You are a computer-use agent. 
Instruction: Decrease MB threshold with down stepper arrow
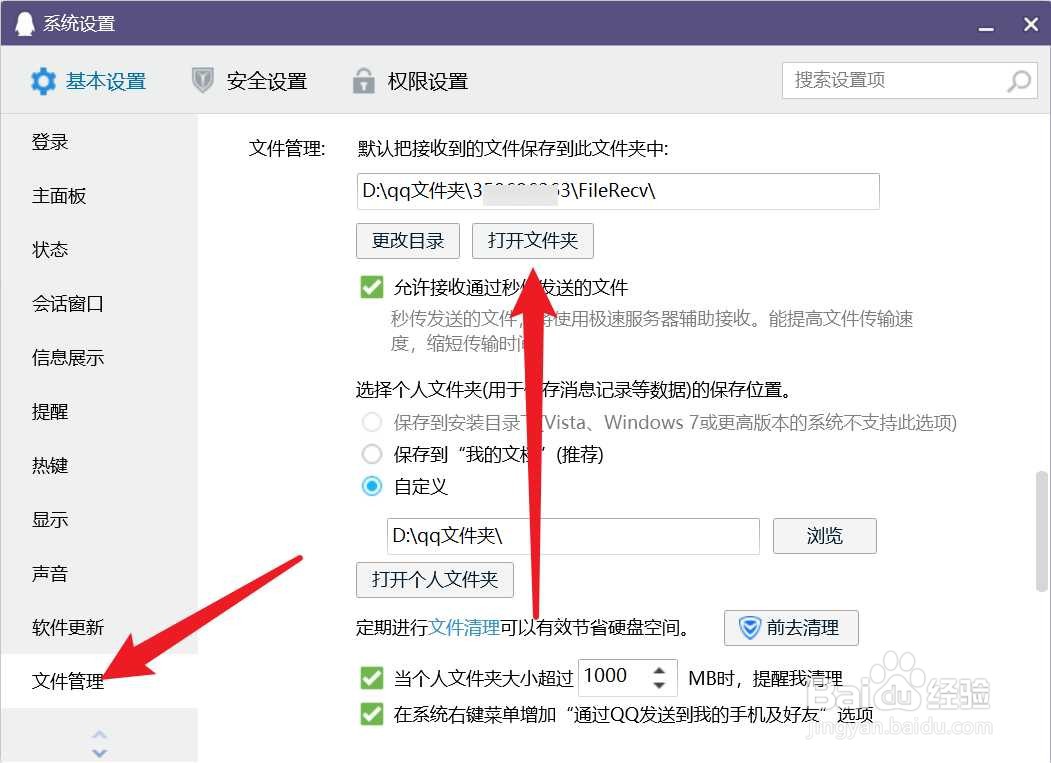click(x=660, y=685)
